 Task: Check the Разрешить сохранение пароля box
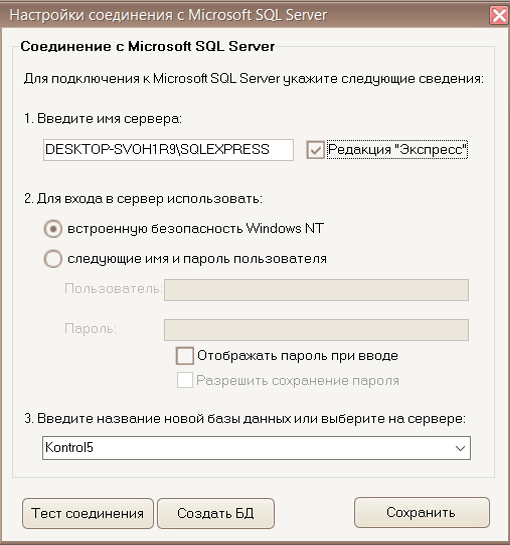pyautogui.click(x=185, y=380)
